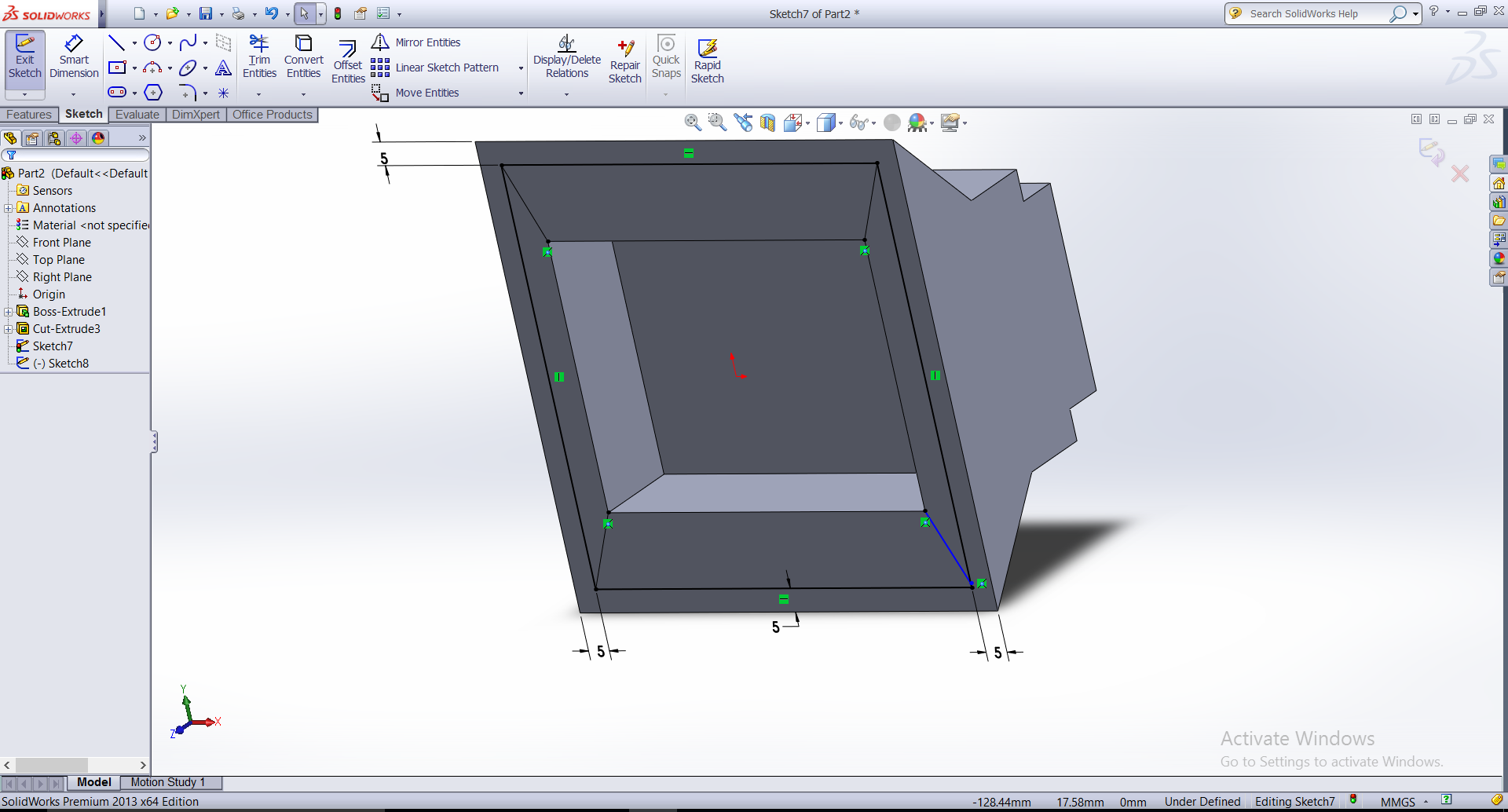Image resolution: width=1508 pixels, height=812 pixels.
Task: Expand Linear Sketch Pattern dropdown arrow
Action: 521,68
